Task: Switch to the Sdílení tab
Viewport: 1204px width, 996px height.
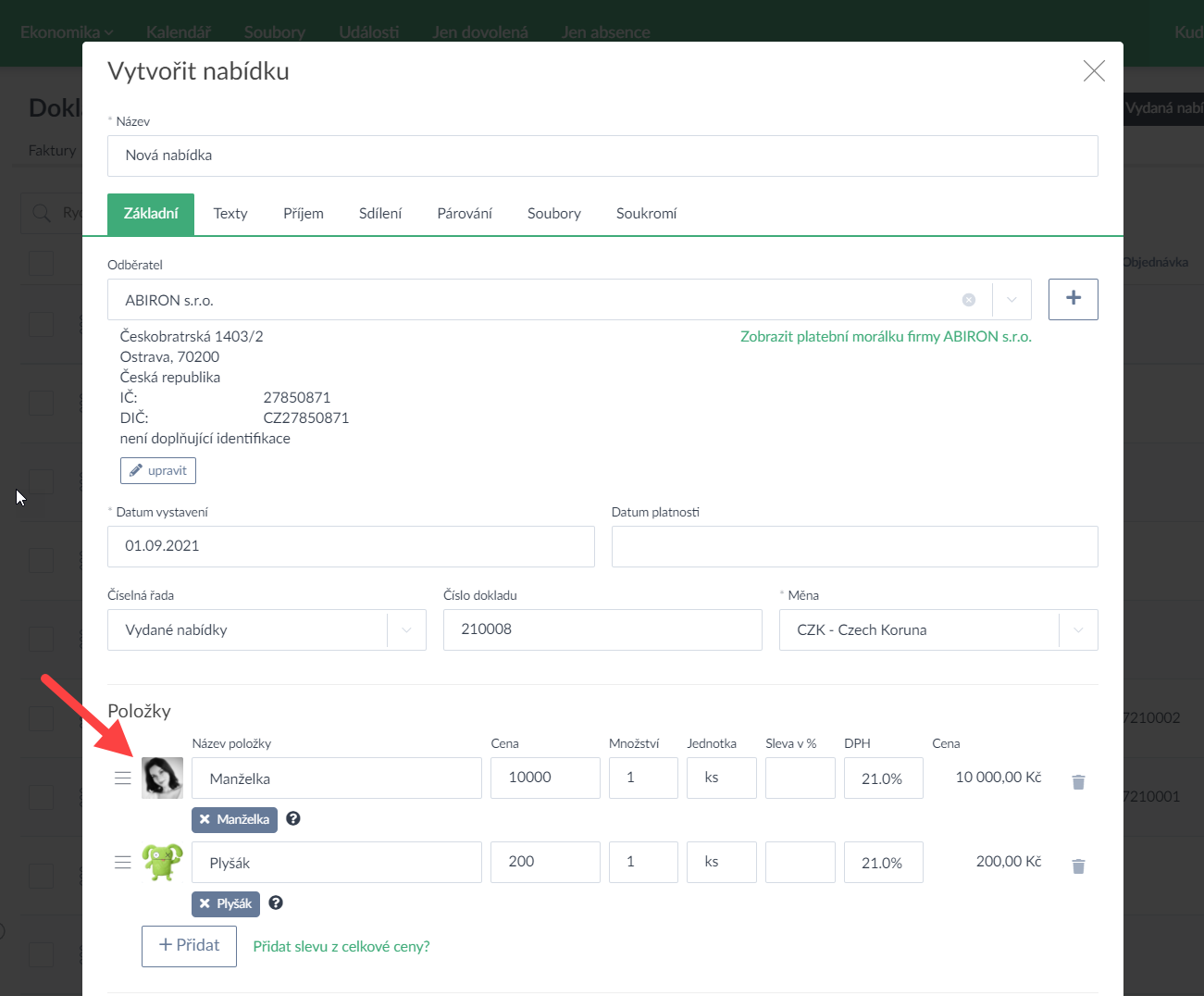Action: pos(380,214)
